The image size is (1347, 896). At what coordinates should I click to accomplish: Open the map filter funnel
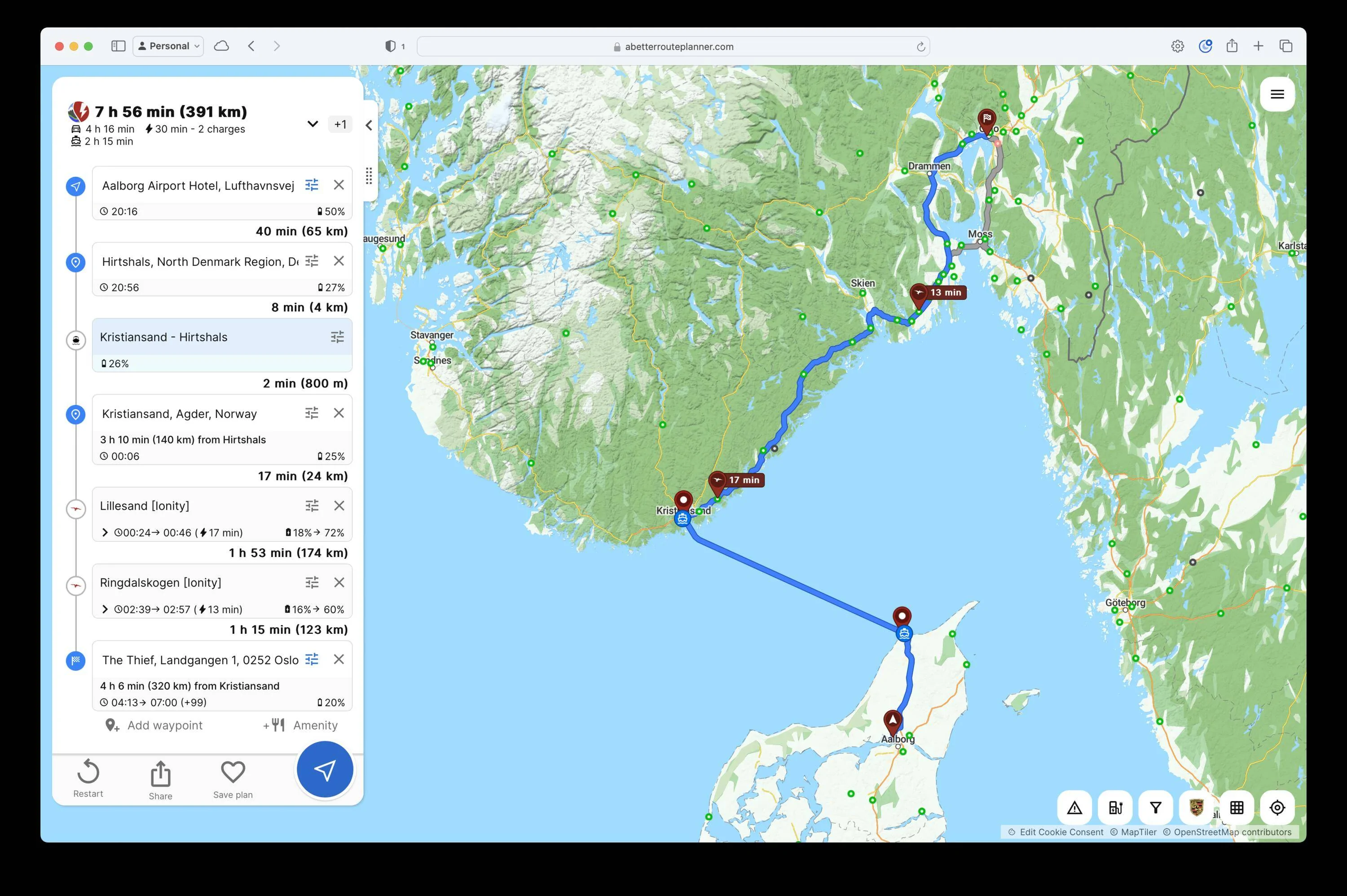coord(1156,808)
